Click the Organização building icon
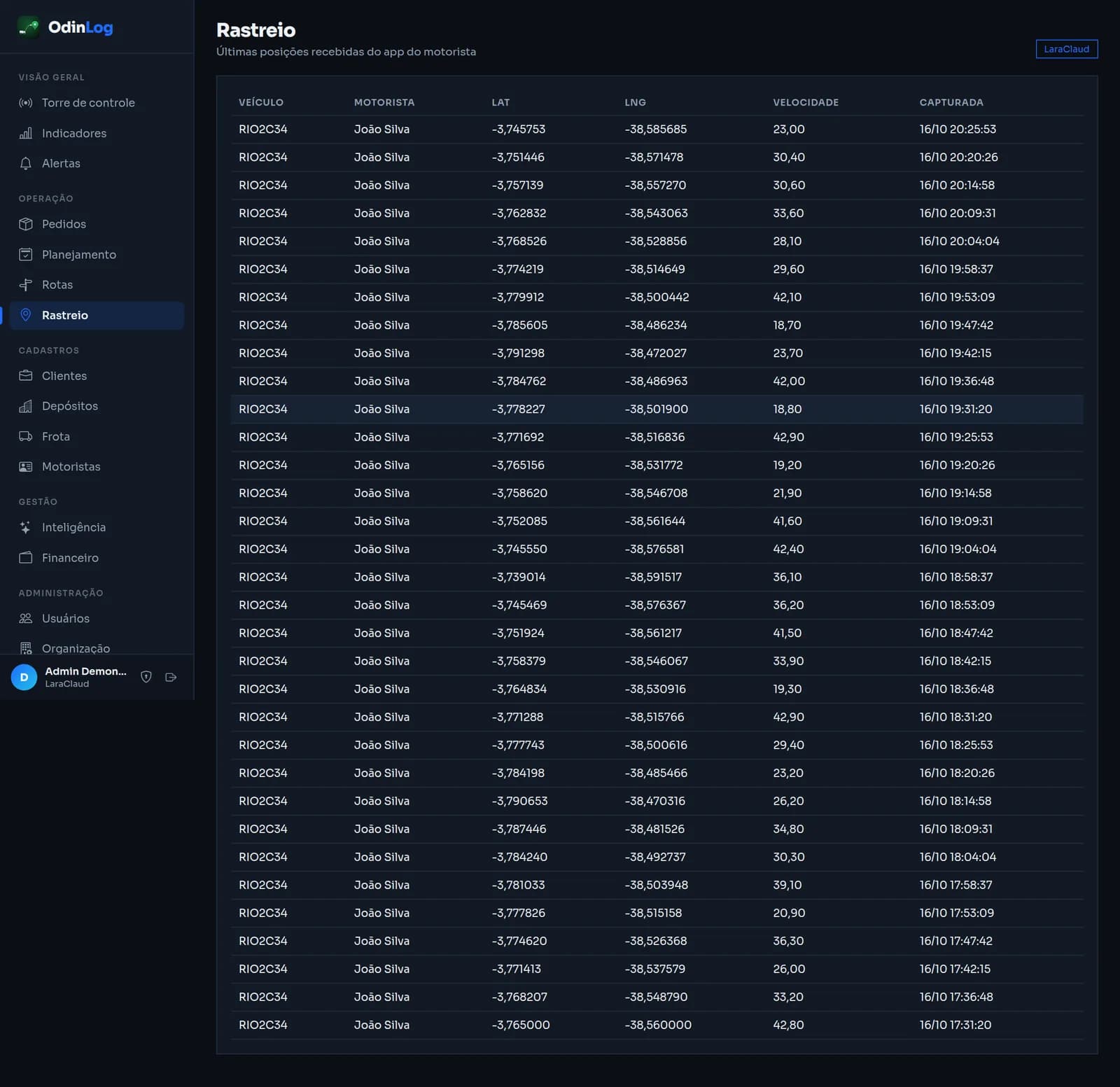Image resolution: width=1120 pixels, height=1087 pixels. [26, 648]
